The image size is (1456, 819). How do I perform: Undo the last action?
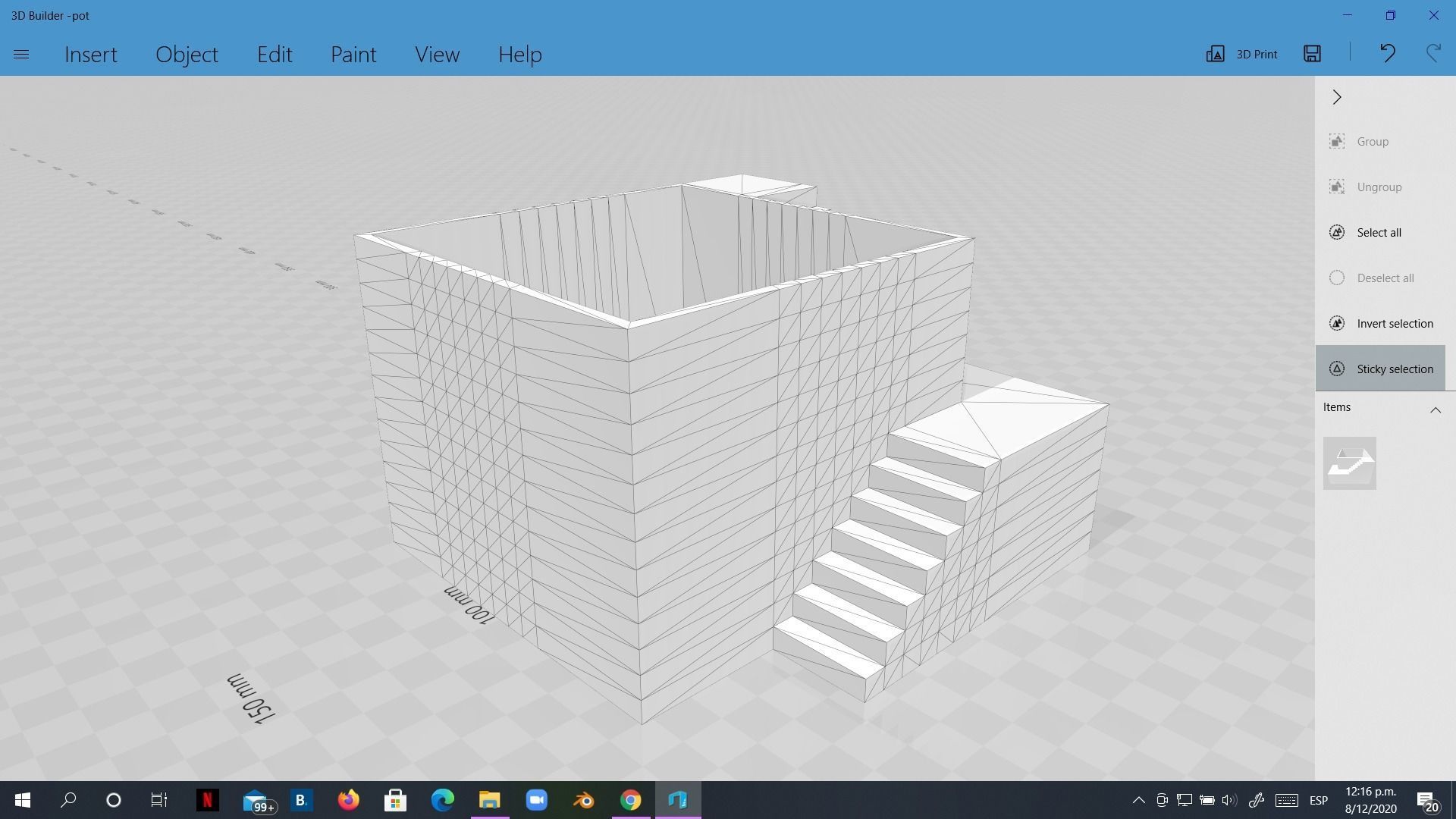click(1387, 53)
